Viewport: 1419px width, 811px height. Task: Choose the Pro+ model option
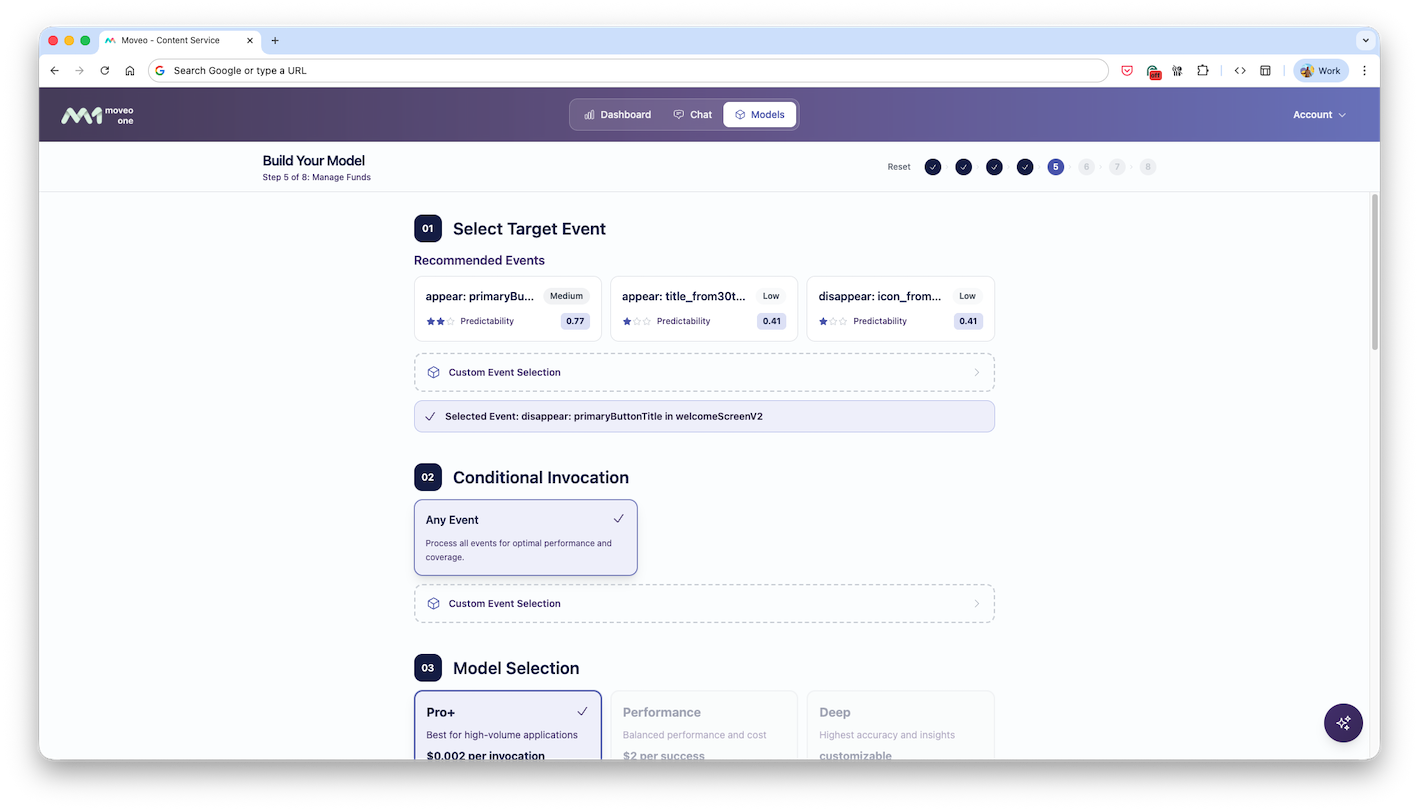pos(508,725)
